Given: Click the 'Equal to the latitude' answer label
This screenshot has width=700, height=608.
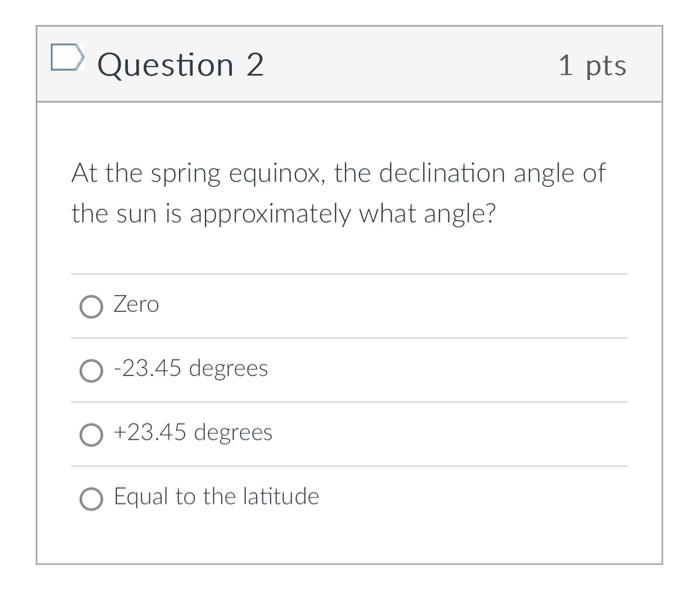Looking at the screenshot, I should click(x=216, y=496).
